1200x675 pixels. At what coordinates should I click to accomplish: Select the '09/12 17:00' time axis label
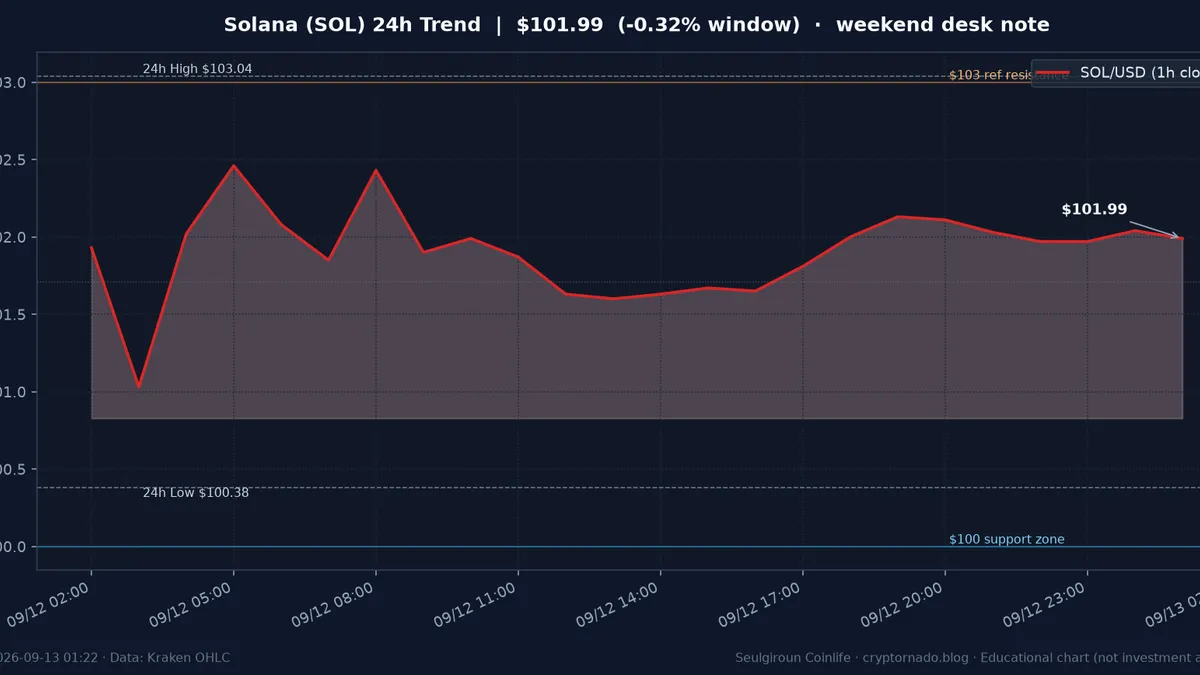coord(760,605)
